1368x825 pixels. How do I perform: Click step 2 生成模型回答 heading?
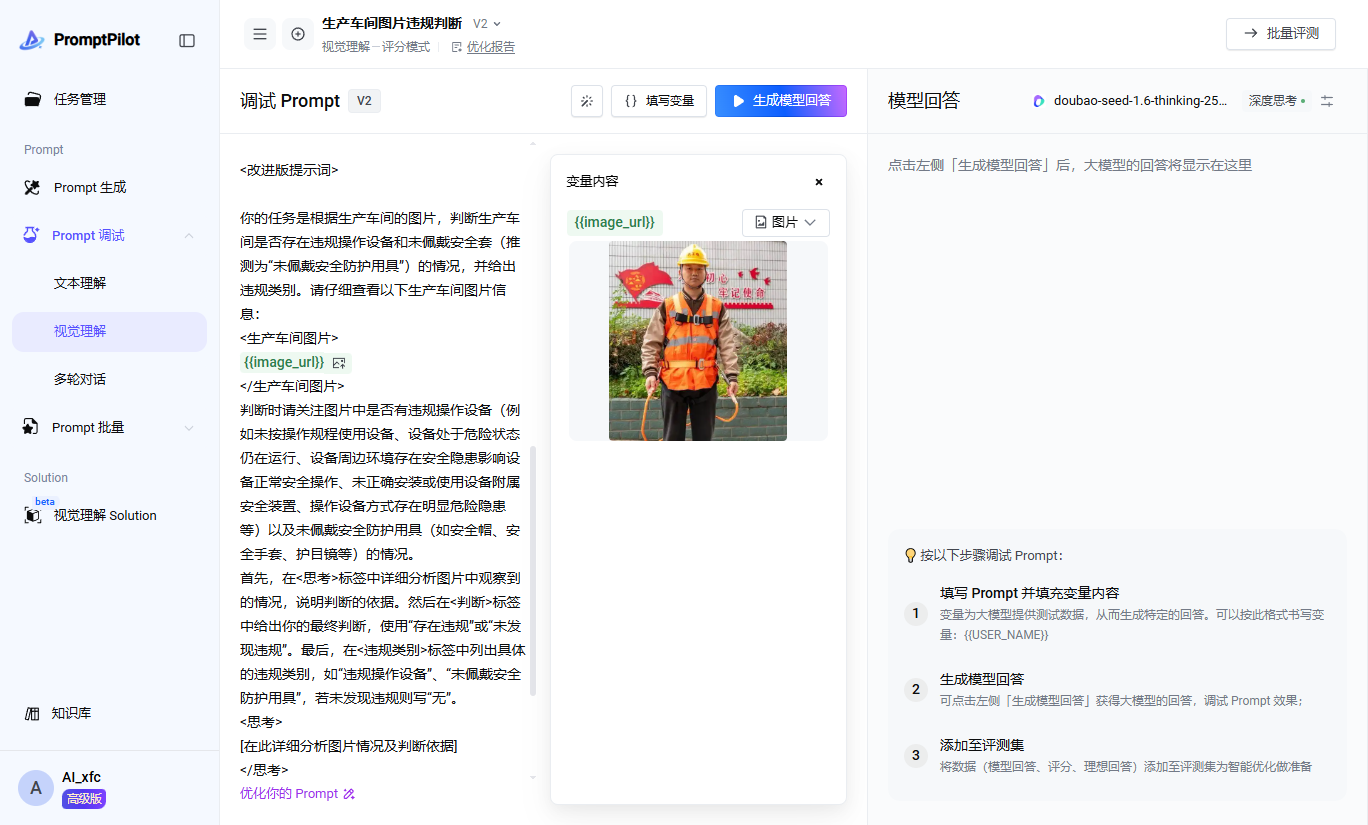pos(982,679)
